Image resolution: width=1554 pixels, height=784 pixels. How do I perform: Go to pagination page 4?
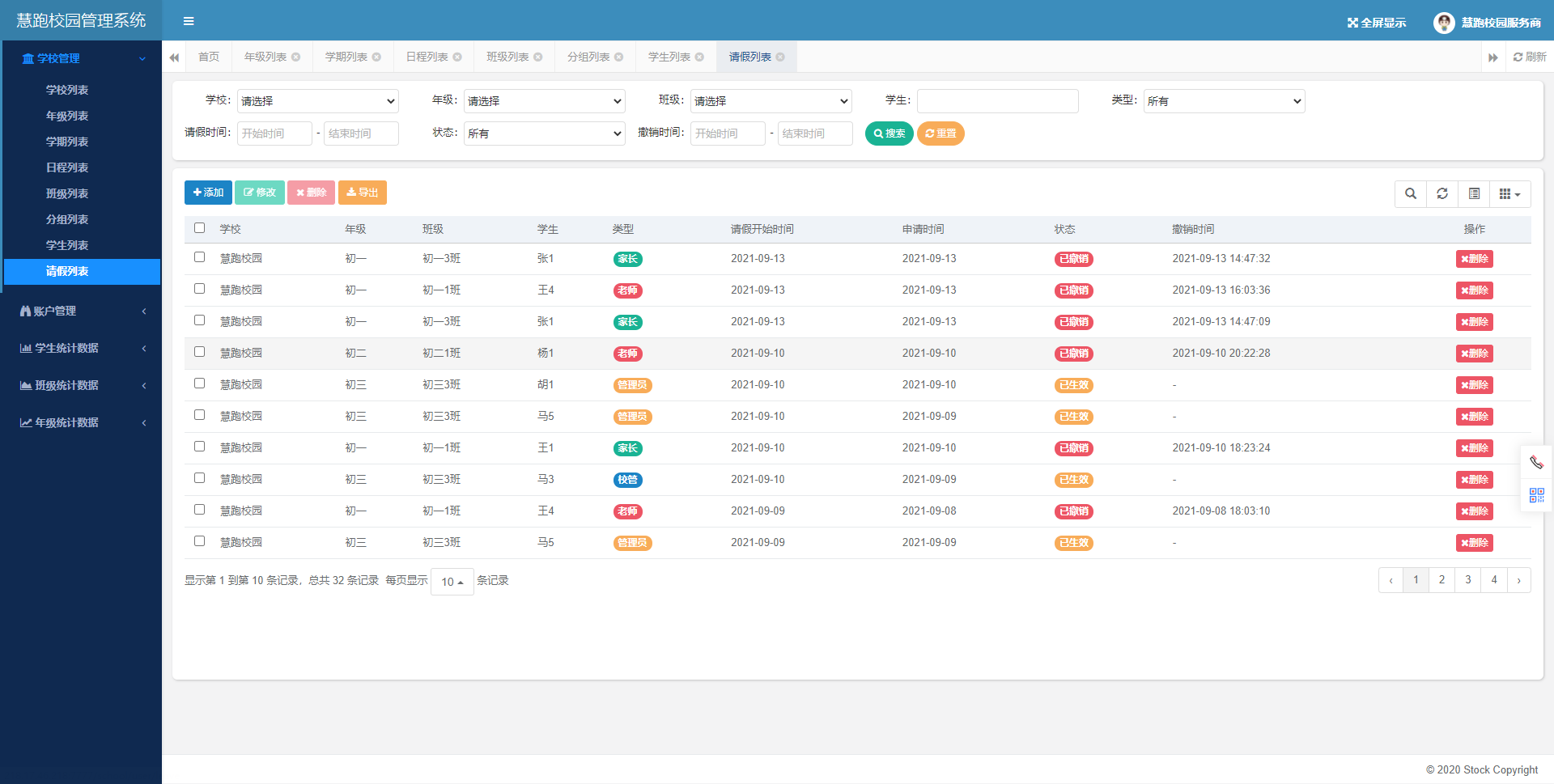1494,580
